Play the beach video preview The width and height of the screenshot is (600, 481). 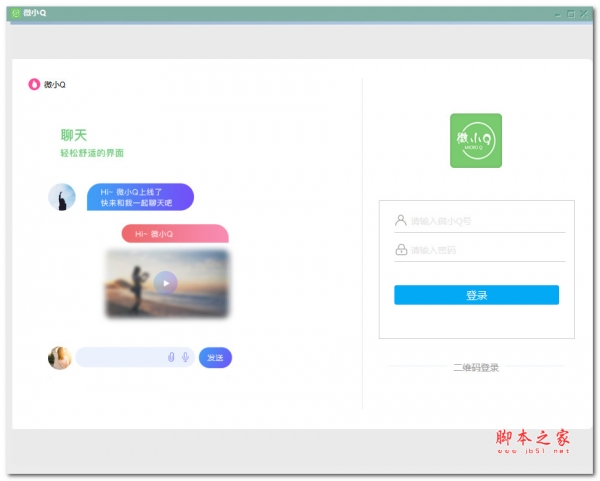click(x=166, y=283)
